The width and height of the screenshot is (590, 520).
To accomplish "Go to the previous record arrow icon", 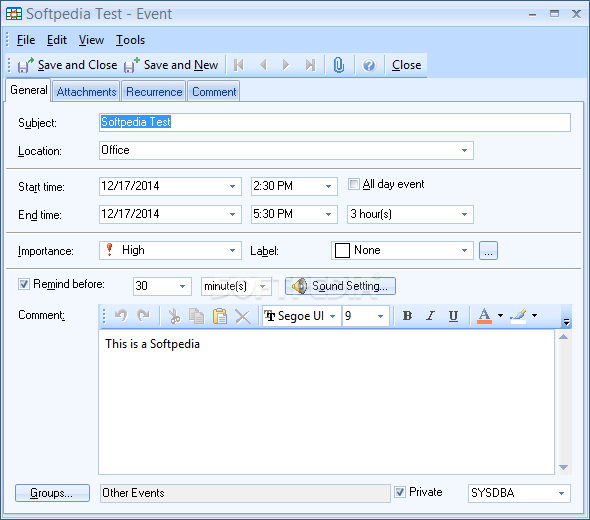I will 263,65.
